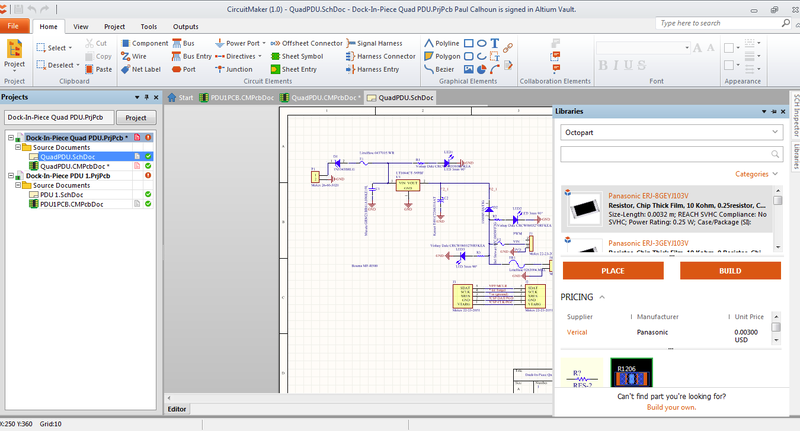Click the 'Build your own.' link
This screenshot has height=431, width=800.
tap(672, 408)
